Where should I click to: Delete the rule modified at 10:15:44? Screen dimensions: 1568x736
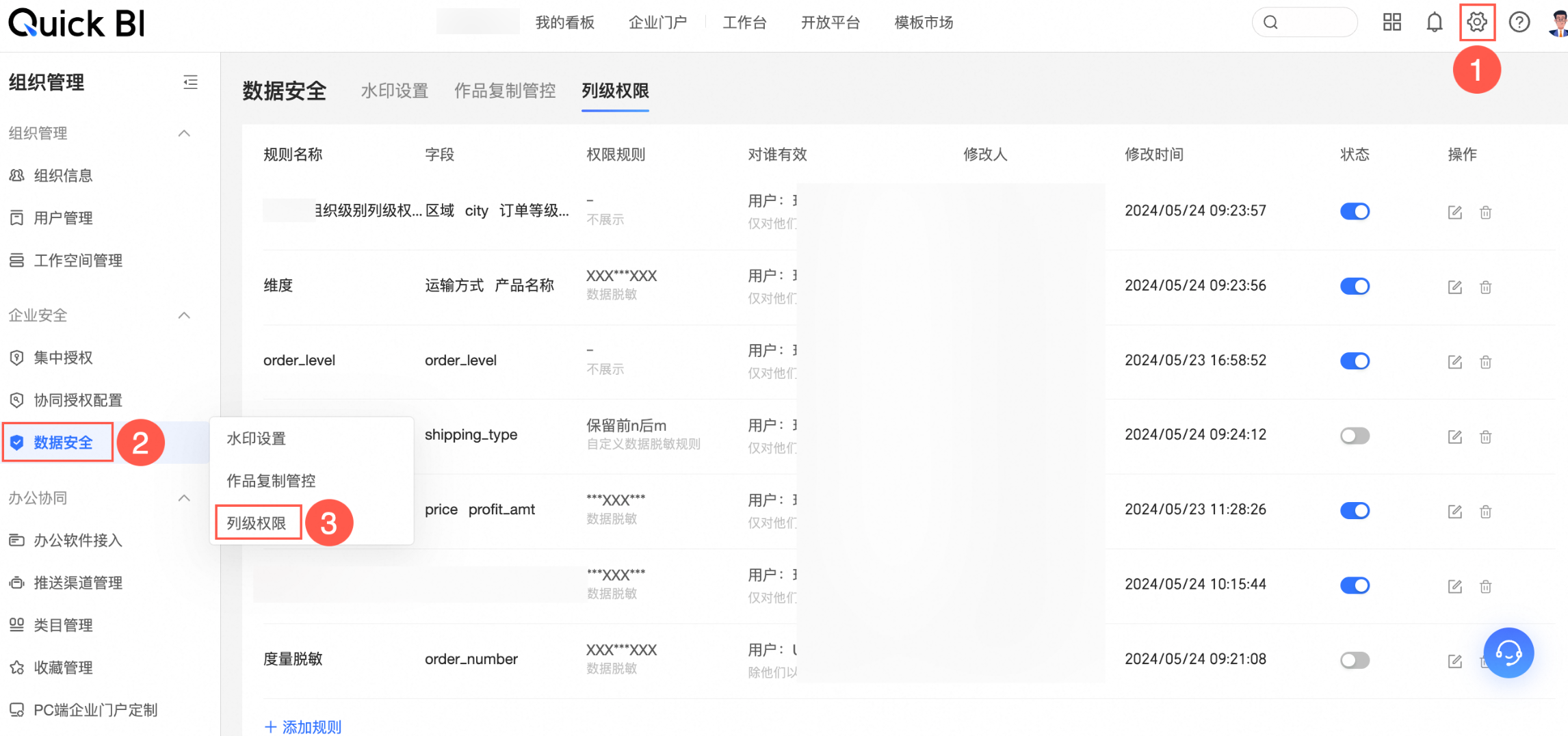pyautogui.click(x=1486, y=586)
